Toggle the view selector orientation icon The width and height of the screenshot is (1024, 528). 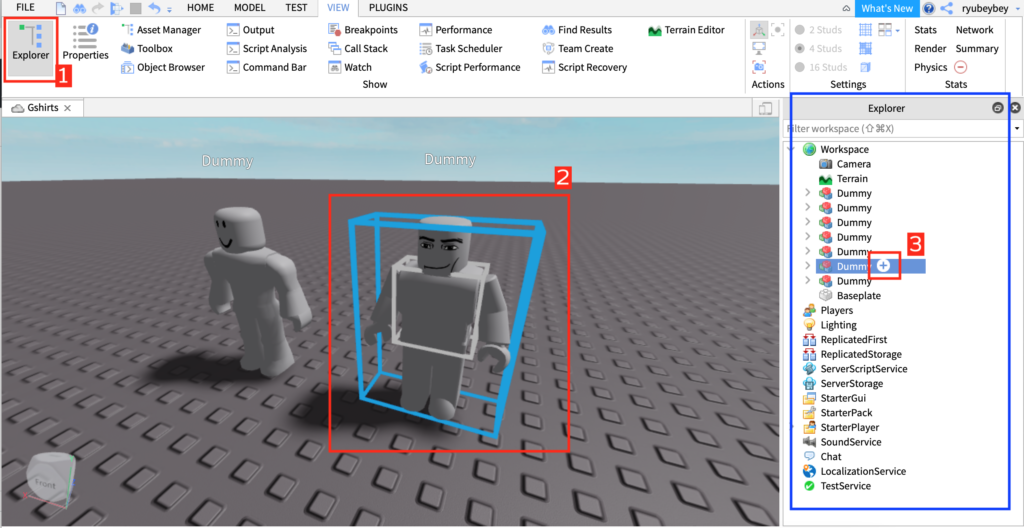(759, 29)
